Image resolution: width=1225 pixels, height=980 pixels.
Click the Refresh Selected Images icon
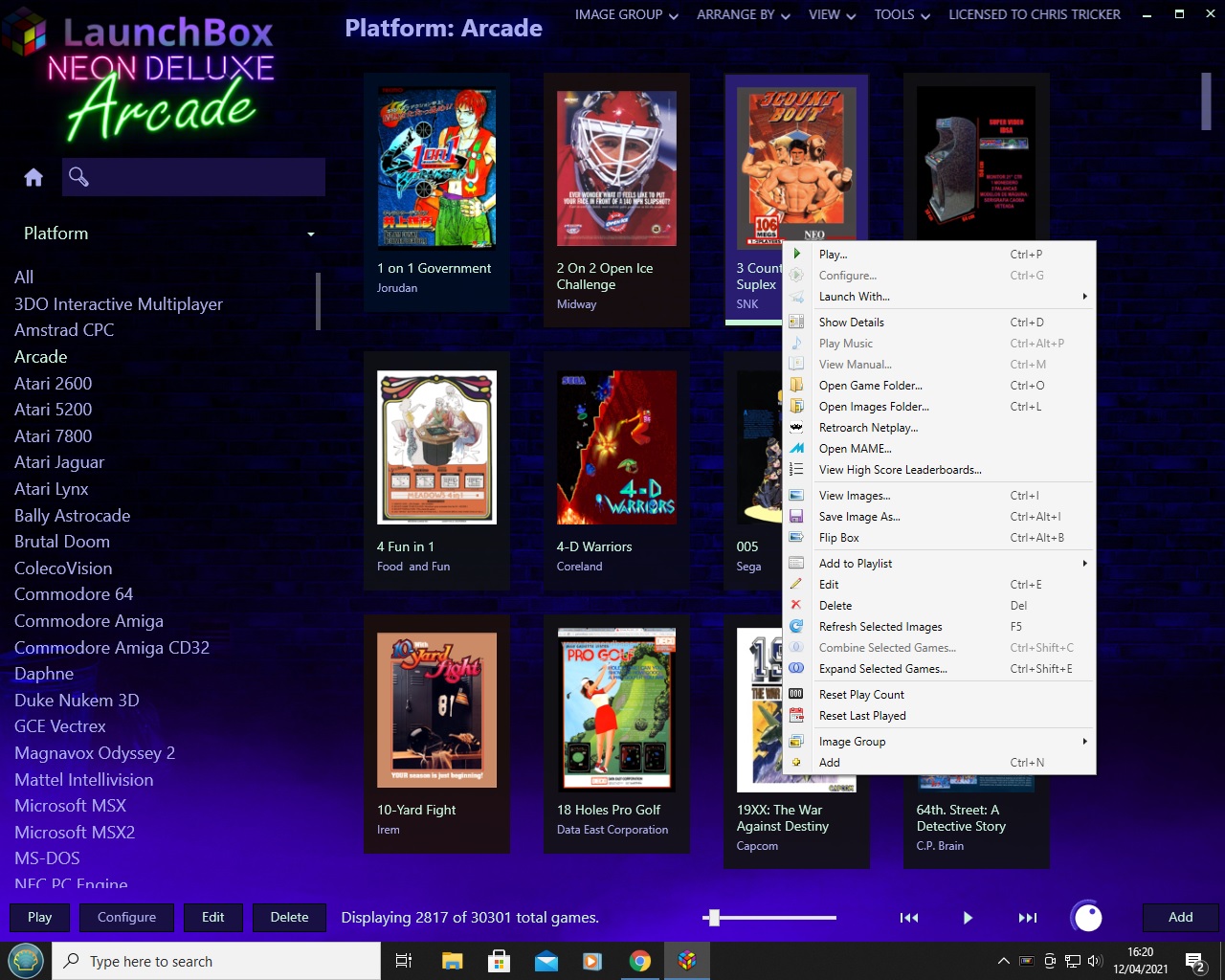(x=796, y=626)
